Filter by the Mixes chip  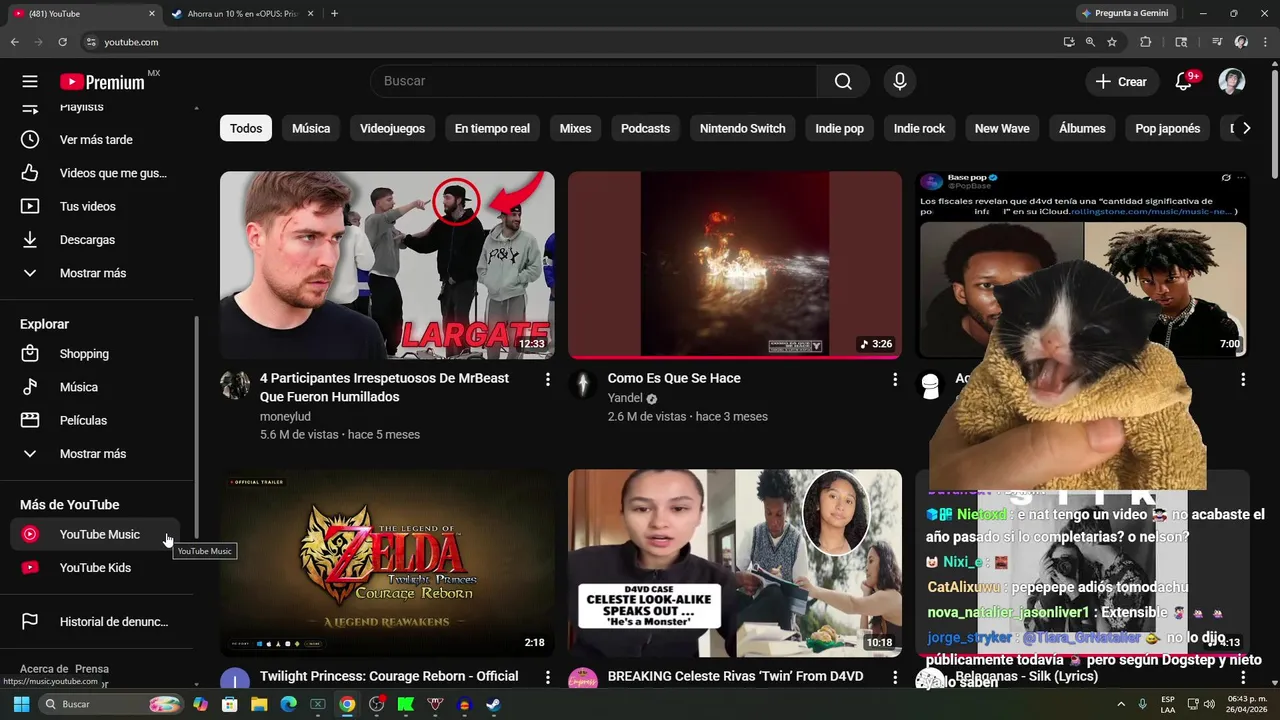pos(575,128)
